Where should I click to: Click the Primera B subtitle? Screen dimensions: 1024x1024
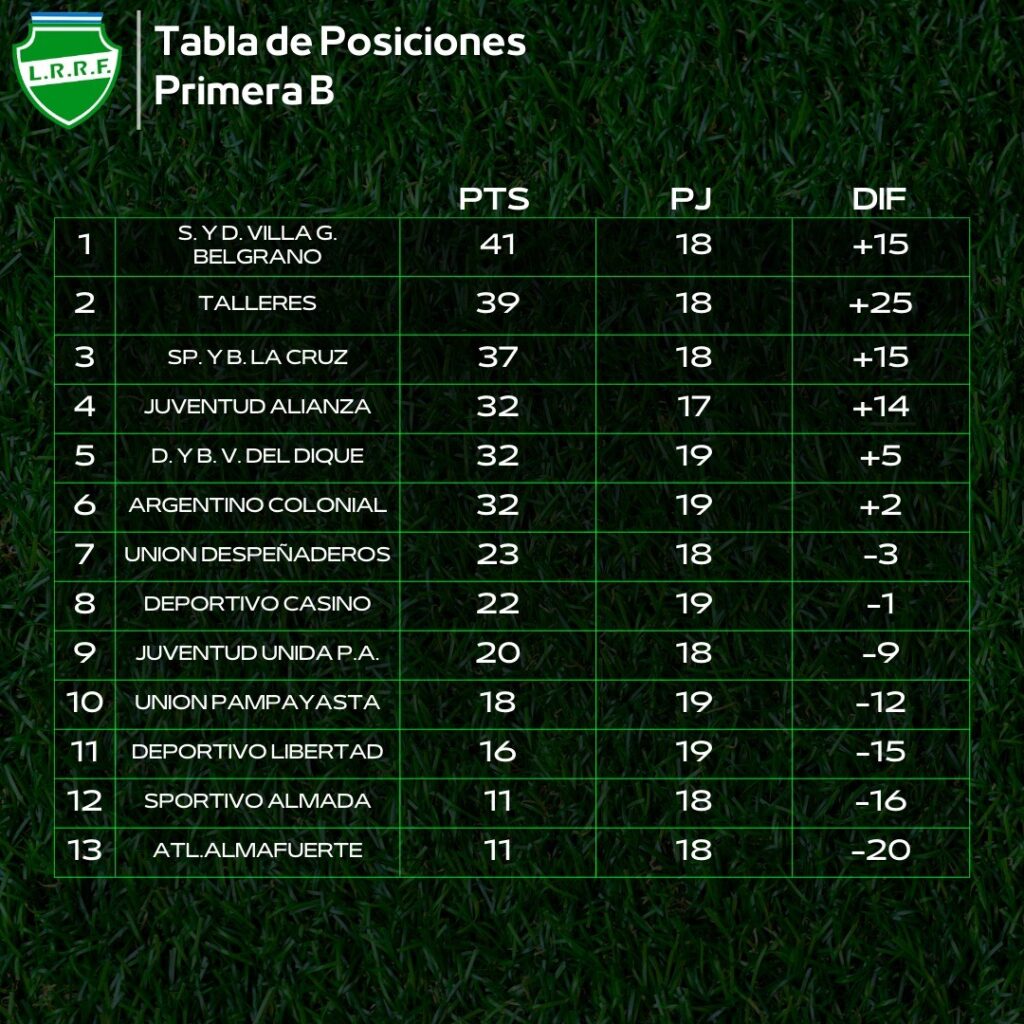tap(244, 90)
